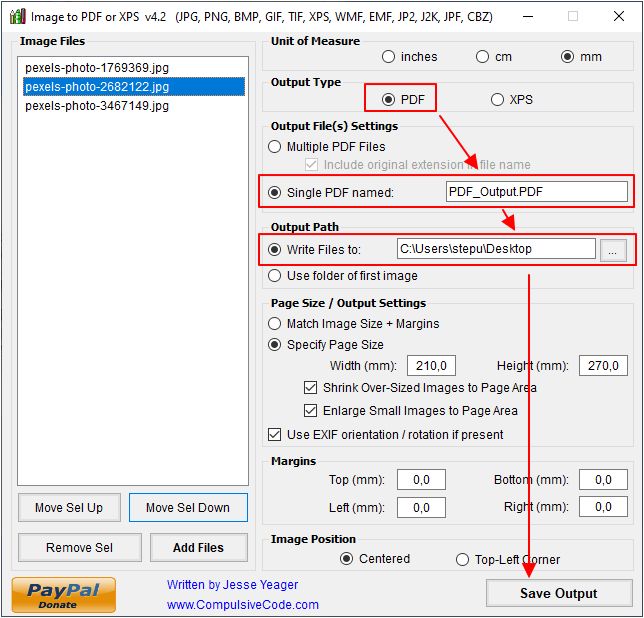Click the Remove Sel button
The width and height of the screenshot is (644, 618).
tap(80, 547)
